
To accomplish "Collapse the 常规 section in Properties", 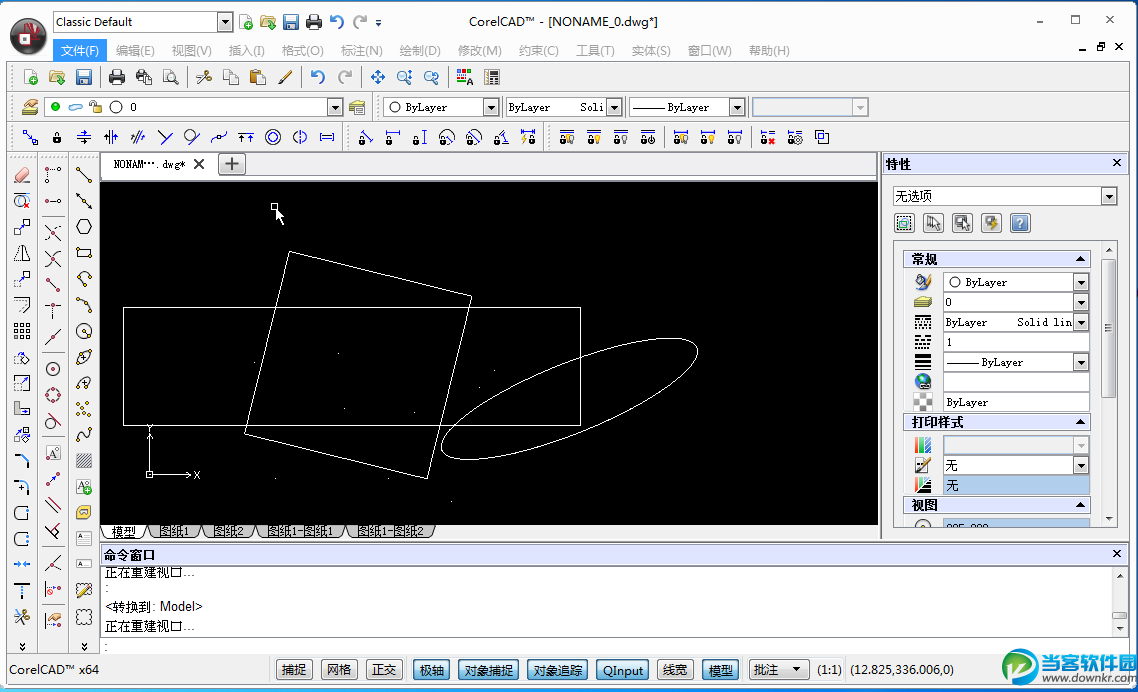I will [1080, 259].
